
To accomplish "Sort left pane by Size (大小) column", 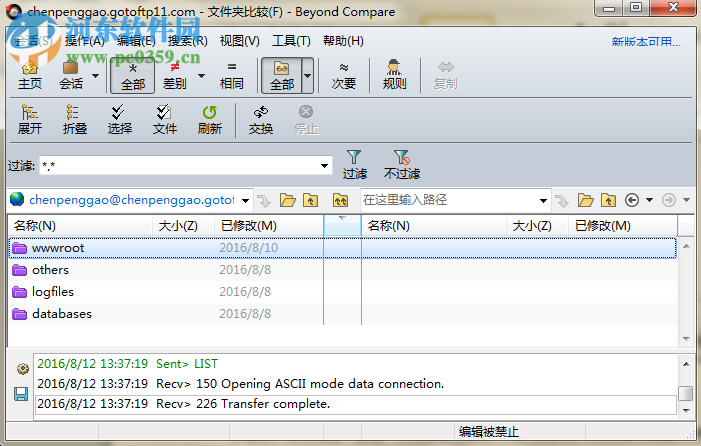I will click(184, 226).
